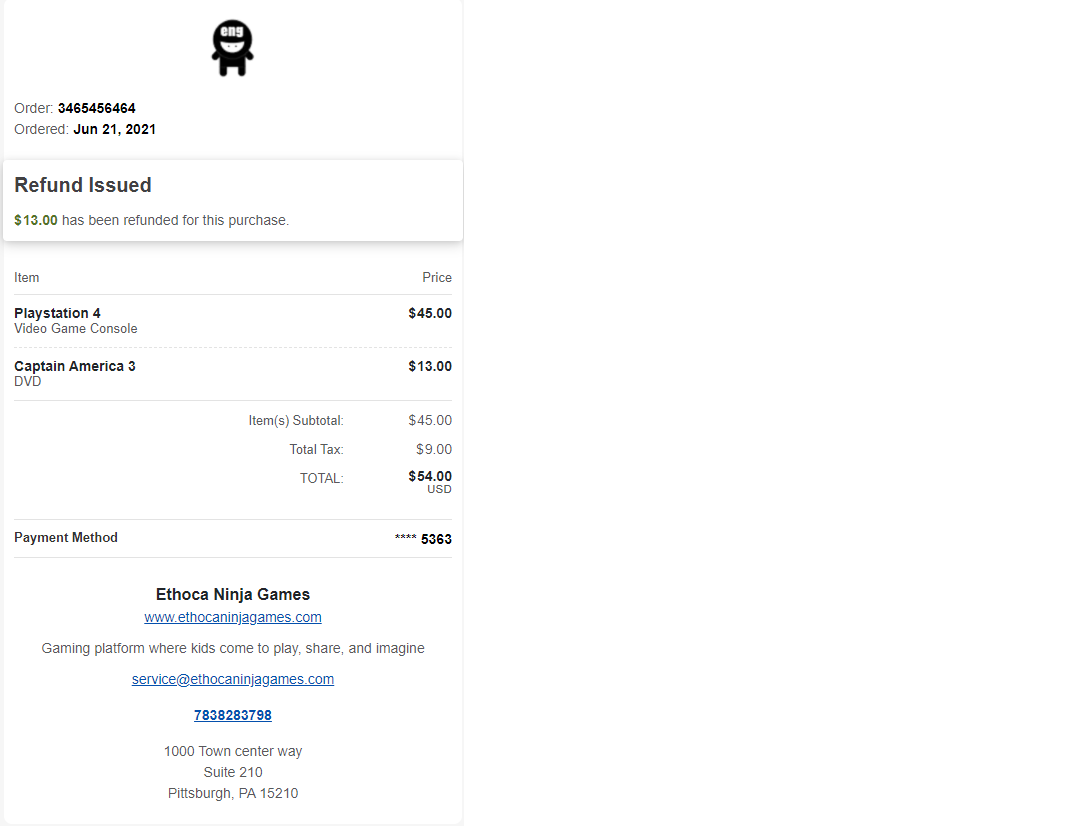Click the $45.00 Playstation 4 price

point(430,313)
